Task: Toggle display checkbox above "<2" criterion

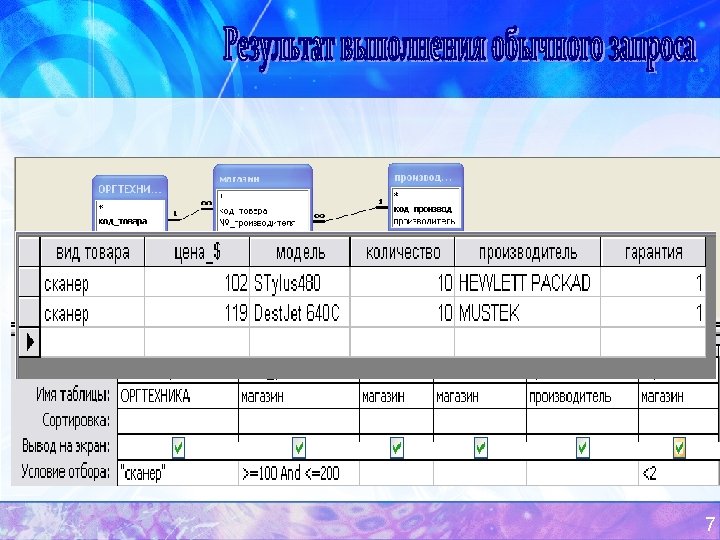Action: (679, 448)
